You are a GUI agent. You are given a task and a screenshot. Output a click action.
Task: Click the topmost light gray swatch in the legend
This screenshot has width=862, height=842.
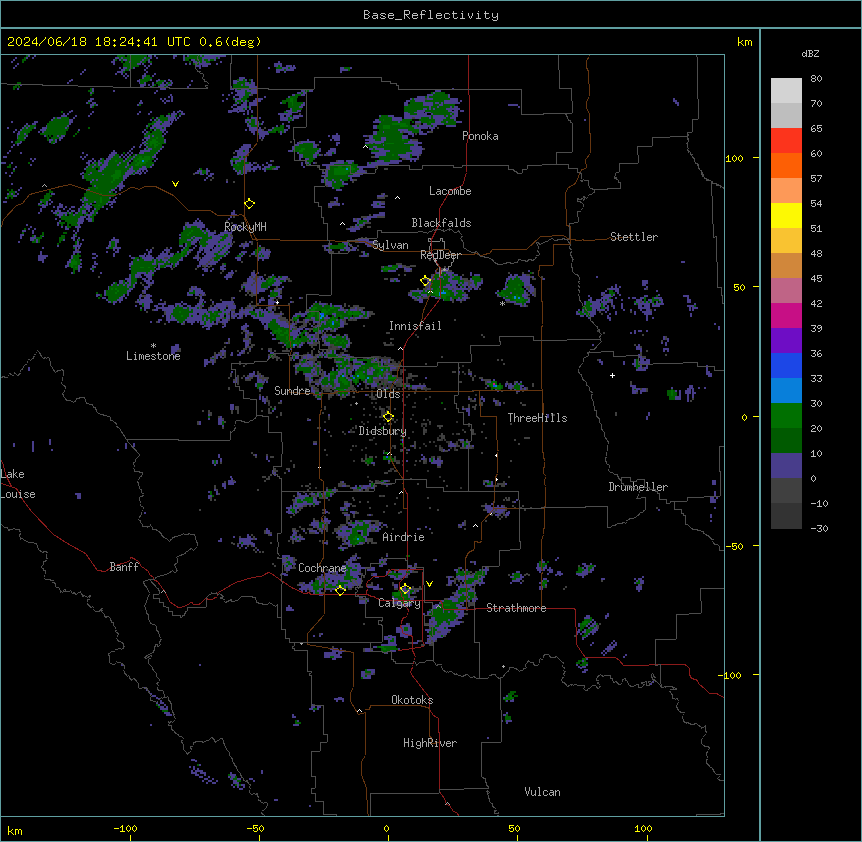(786, 90)
